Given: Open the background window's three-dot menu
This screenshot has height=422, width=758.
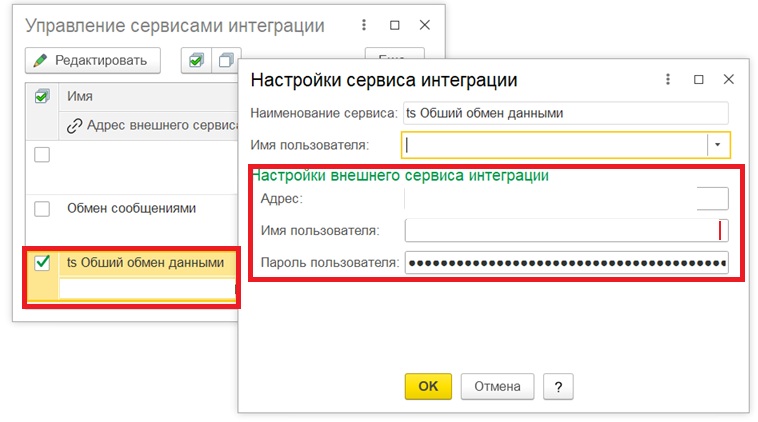Looking at the screenshot, I should [x=369, y=24].
